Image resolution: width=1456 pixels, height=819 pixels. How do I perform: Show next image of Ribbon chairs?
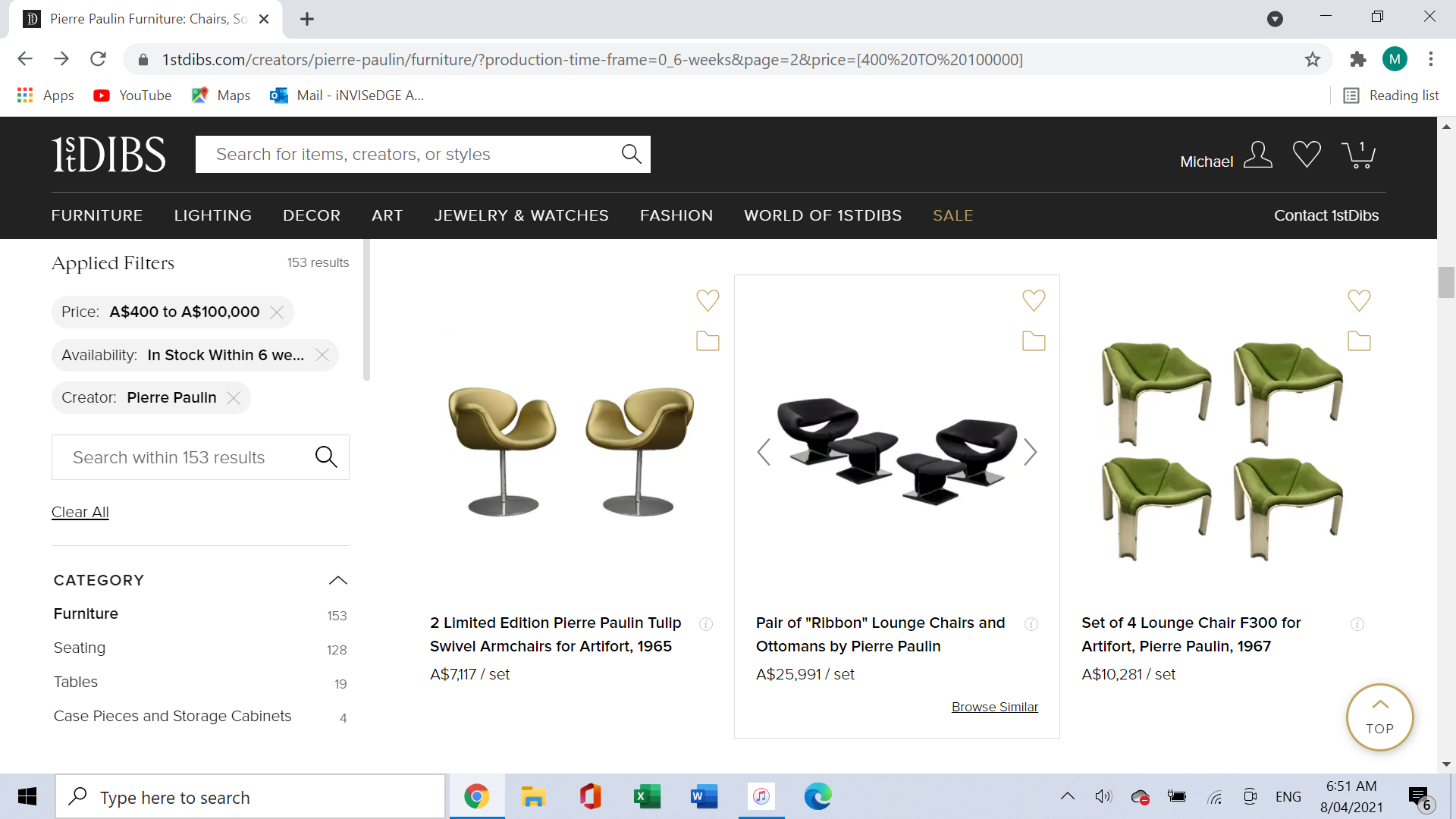click(1030, 452)
